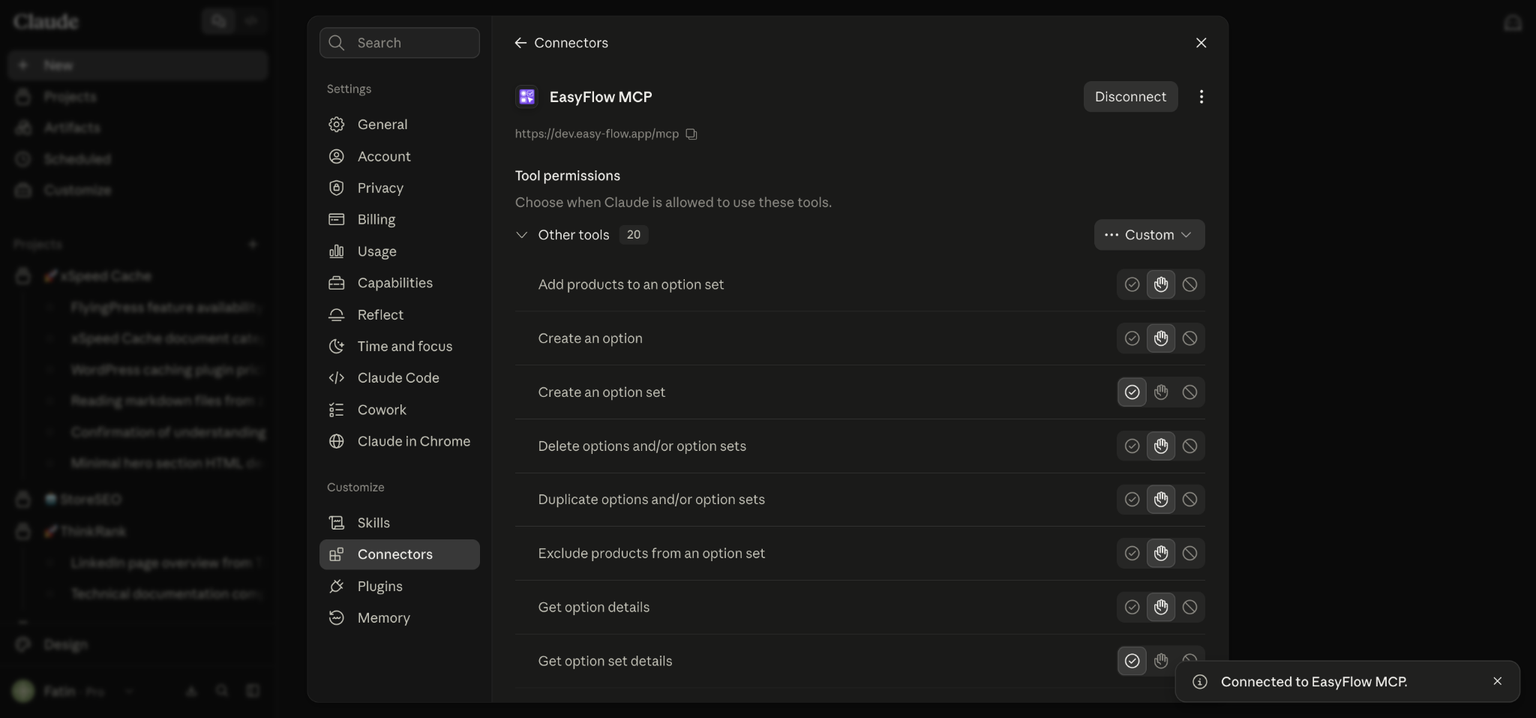Block 'Add products to an option set' tool
The height and width of the screenshot is (718, 1536).
(1190, 285)
